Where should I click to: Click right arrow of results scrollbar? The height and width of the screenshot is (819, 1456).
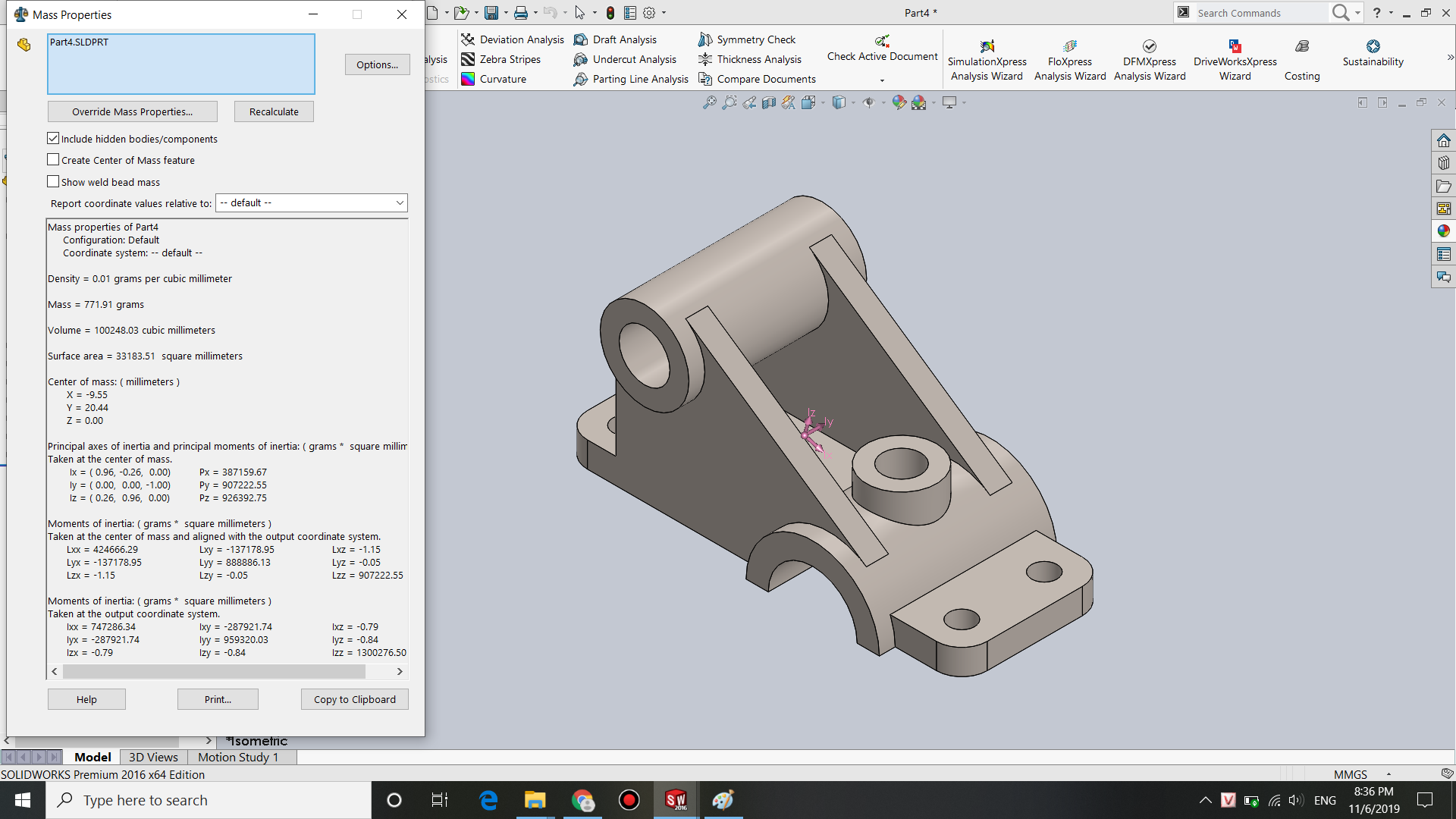click(400, 671)
